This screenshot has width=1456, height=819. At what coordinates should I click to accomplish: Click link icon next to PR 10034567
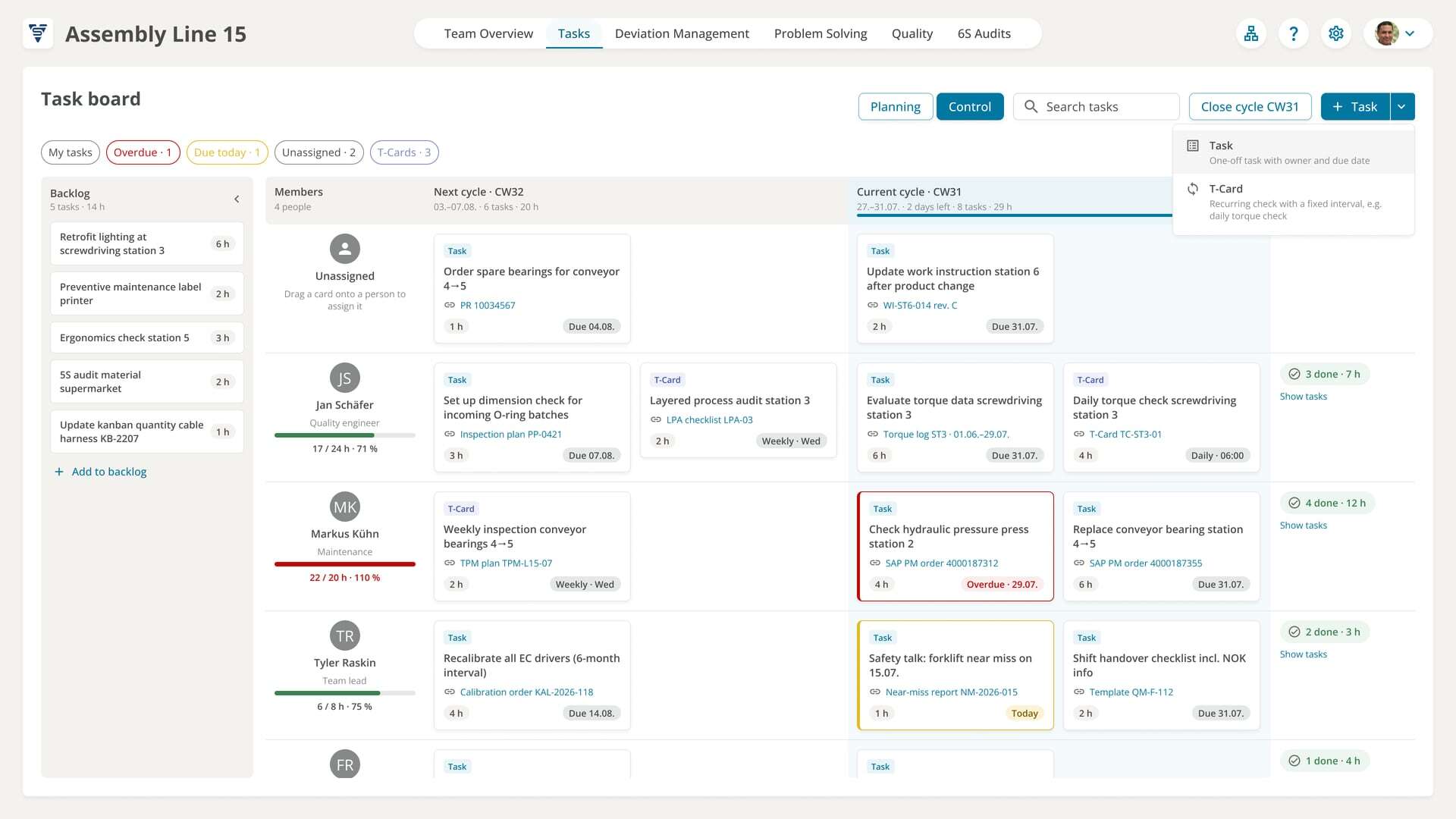(449, 305)
